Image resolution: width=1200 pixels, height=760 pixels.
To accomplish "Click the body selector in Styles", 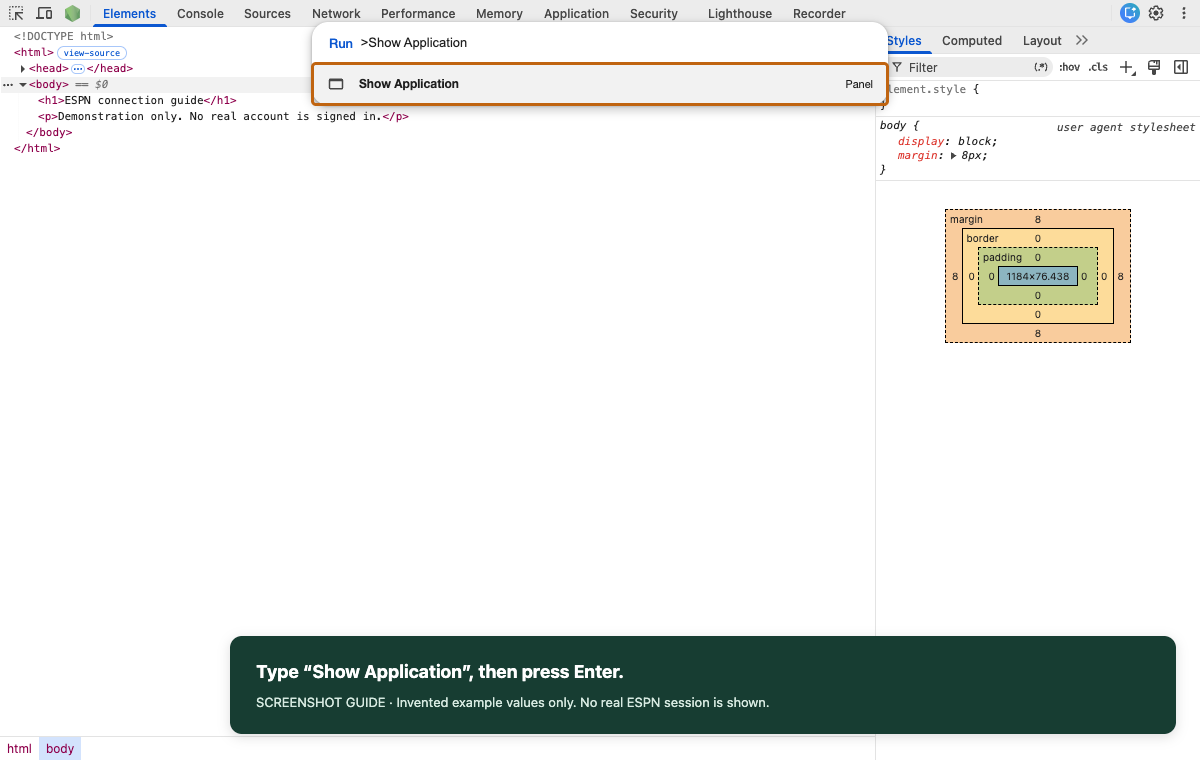I will pos(892,125).
